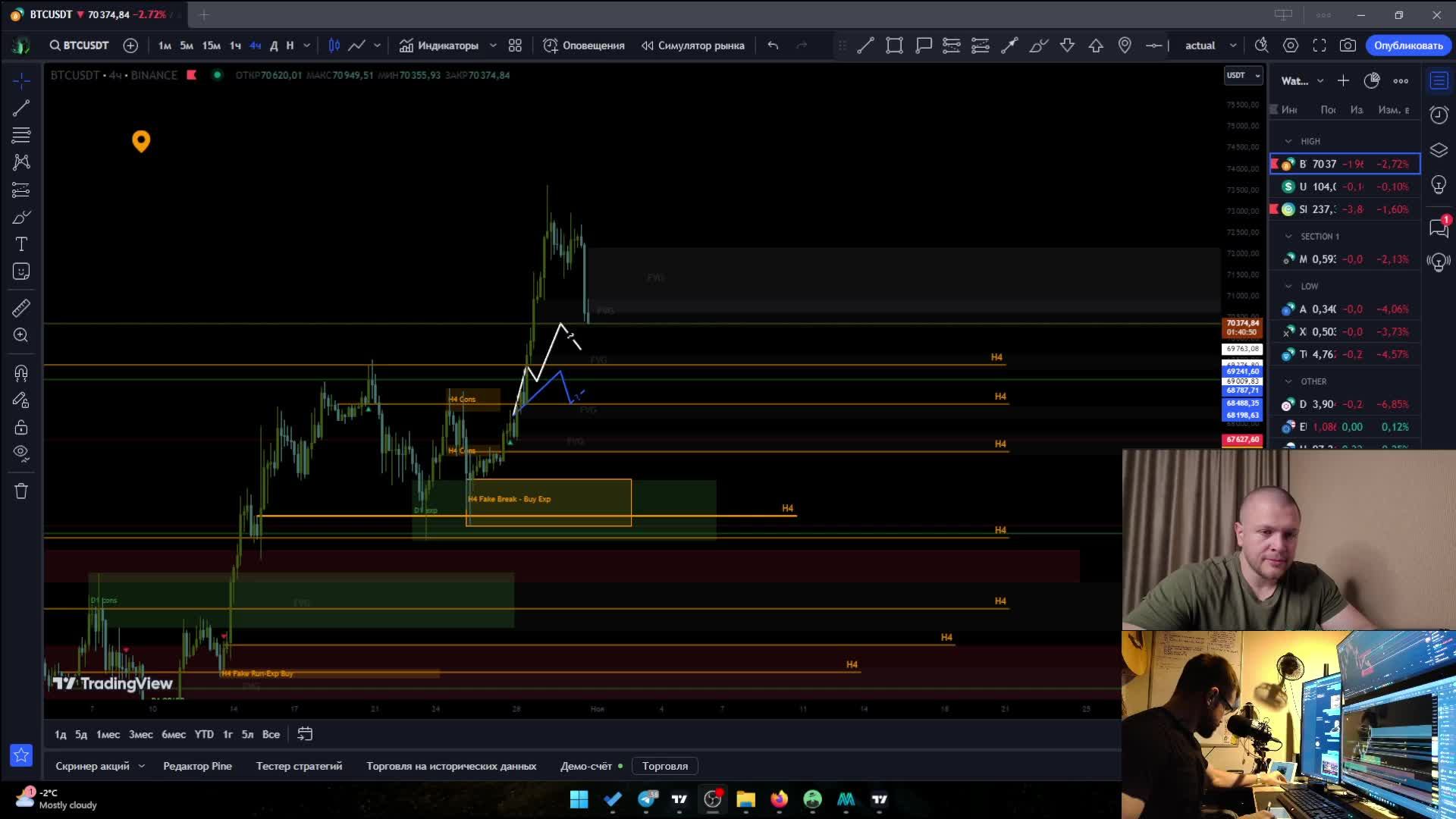
Task: Open the forecasting and measurement tools
Action: pyautogui.click(x=21, y=190)
